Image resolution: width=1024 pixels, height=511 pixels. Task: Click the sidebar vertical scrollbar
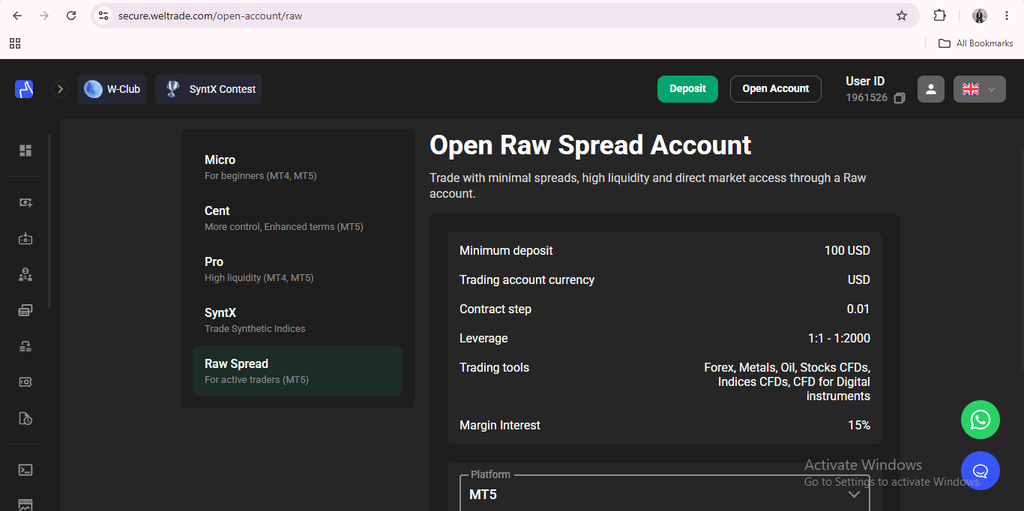pyautogui.click(x=50, y=221)
